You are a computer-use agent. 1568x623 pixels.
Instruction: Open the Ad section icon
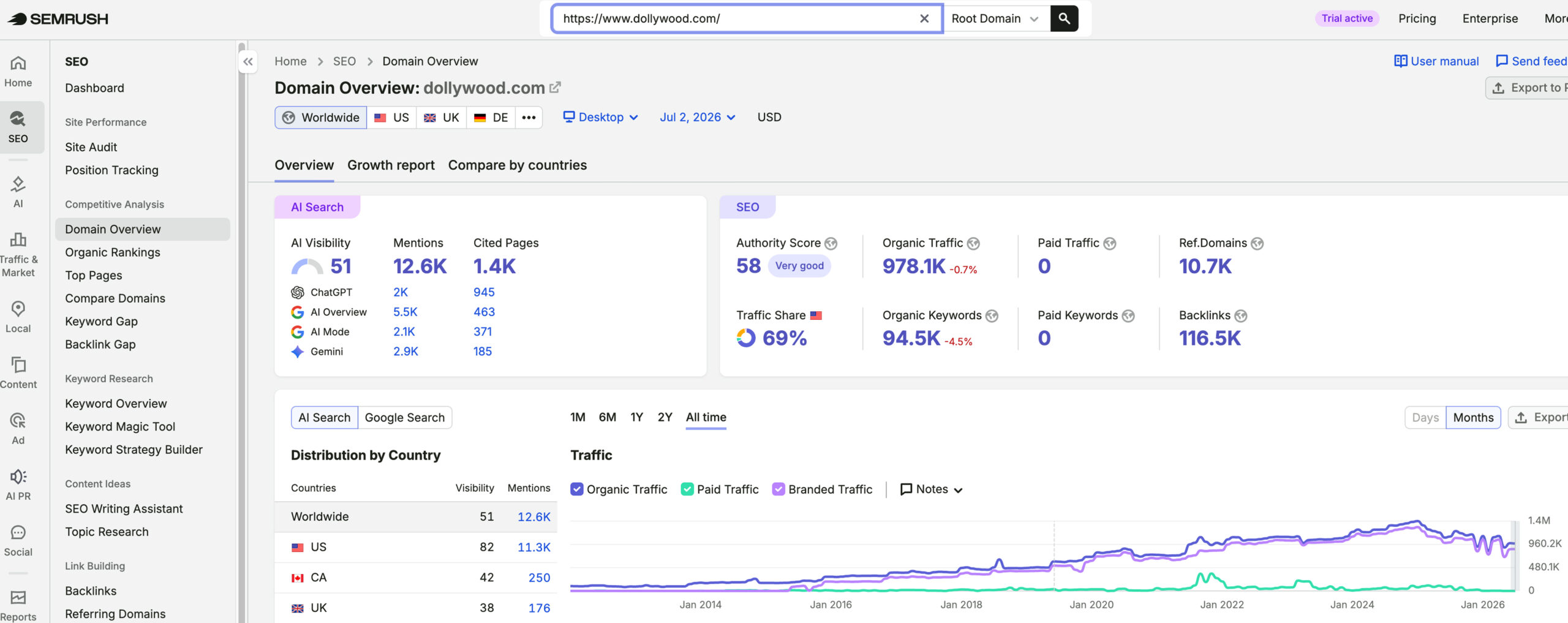tap(18, 428)
